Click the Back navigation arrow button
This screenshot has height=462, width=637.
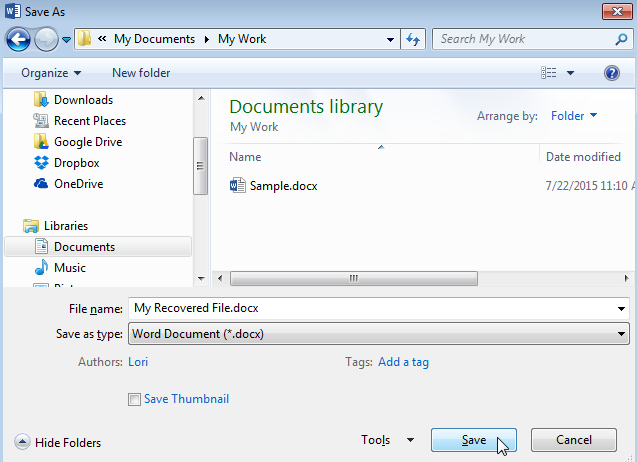click(18, 39)
